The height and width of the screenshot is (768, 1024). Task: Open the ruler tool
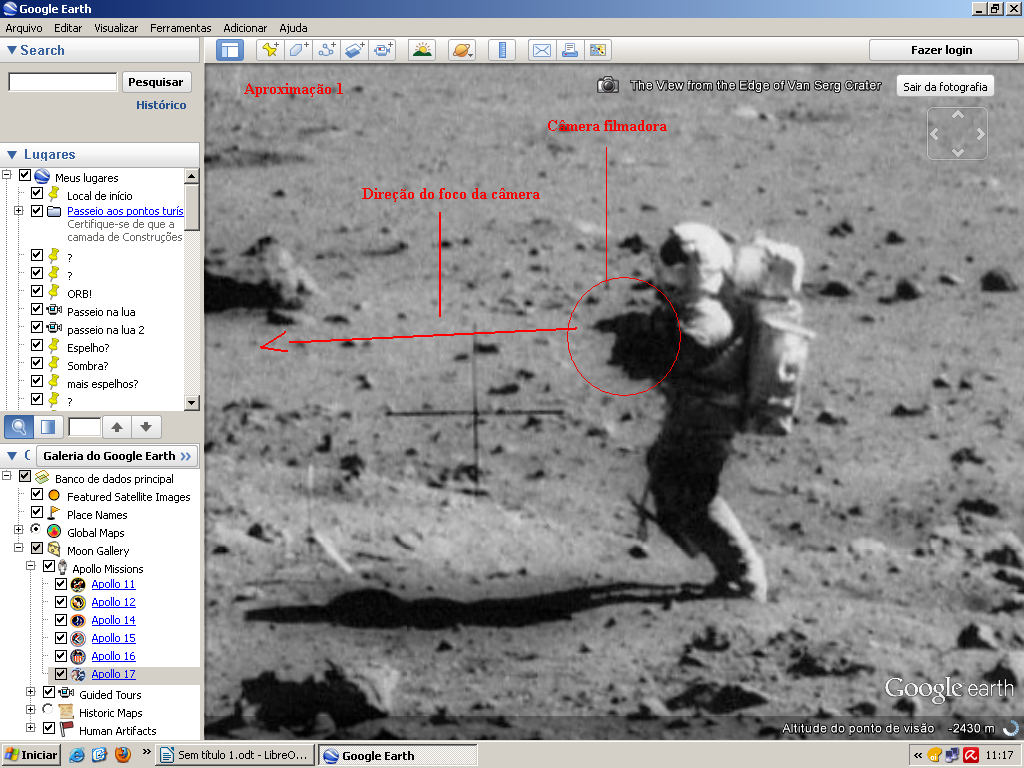[502, 50]
